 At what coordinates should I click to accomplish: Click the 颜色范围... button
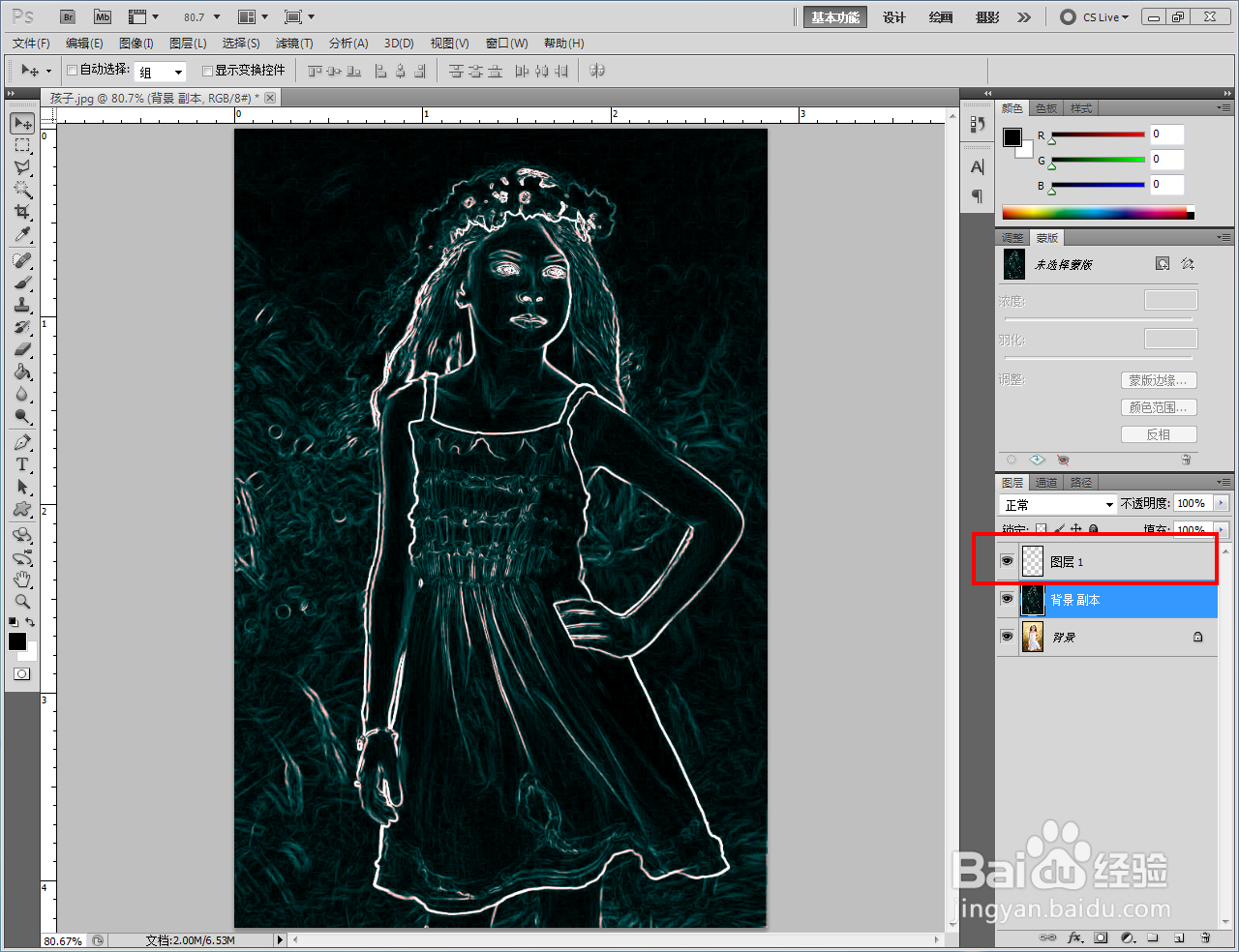1159,407
